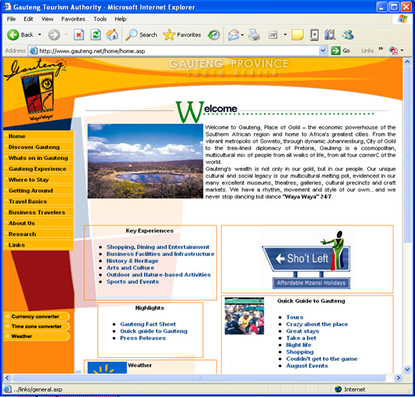Viewport: 415px width, 397px height.
Task: Click the Search magnifier button
Action: [x=141, y=35]
